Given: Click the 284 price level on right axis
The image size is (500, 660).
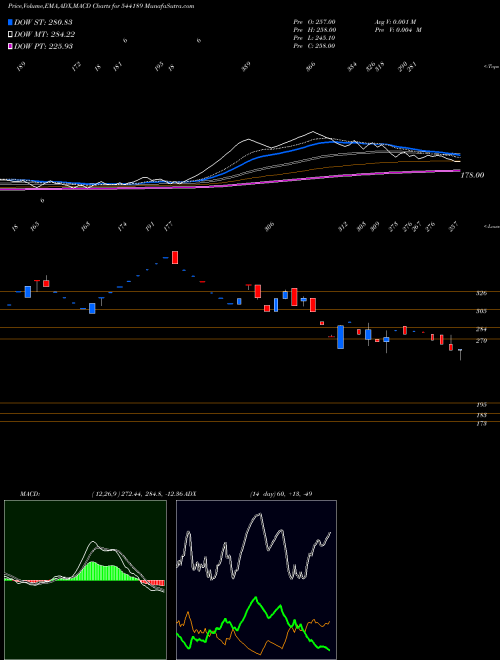Looking at the screenshot, I should point(481,329).
